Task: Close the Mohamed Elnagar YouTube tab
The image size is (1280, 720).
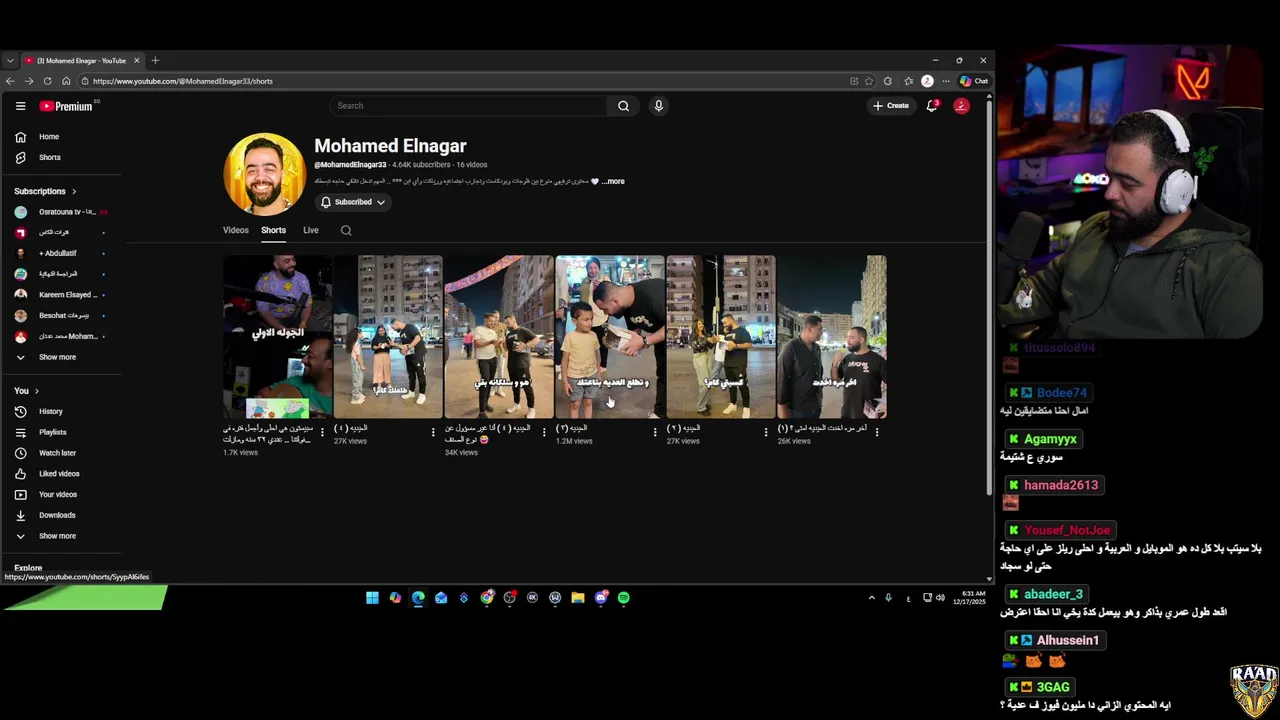Action: click(137, 60)
